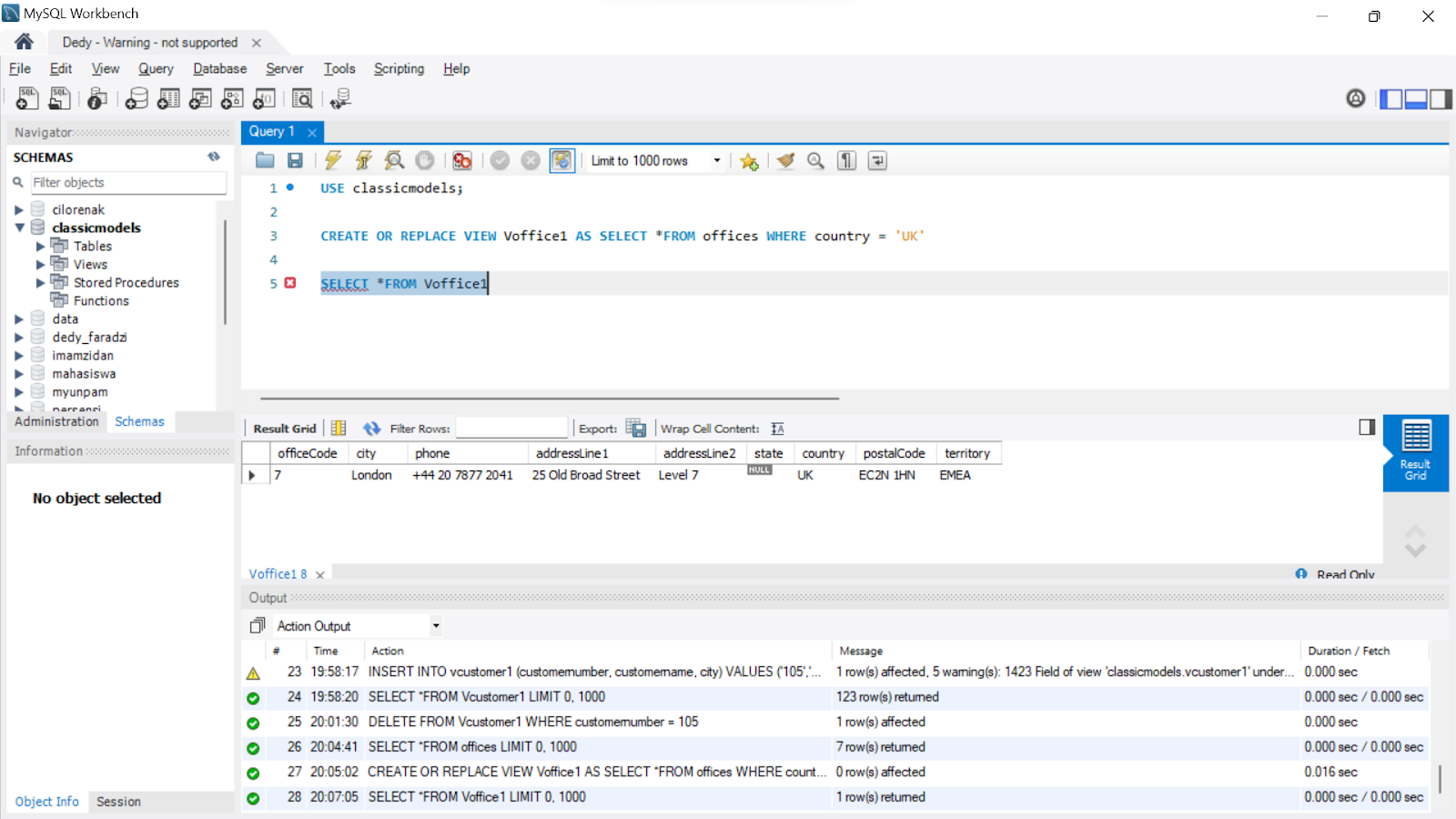Create a new SQL tab
This screenshot has height=819, width=1456.
(27, 98)
